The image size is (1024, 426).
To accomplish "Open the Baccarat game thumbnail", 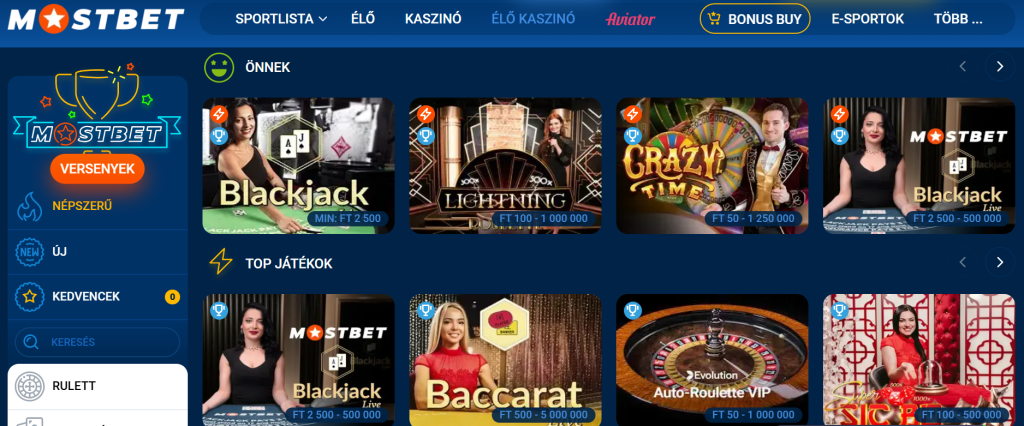I will click(x=505, y=360).
